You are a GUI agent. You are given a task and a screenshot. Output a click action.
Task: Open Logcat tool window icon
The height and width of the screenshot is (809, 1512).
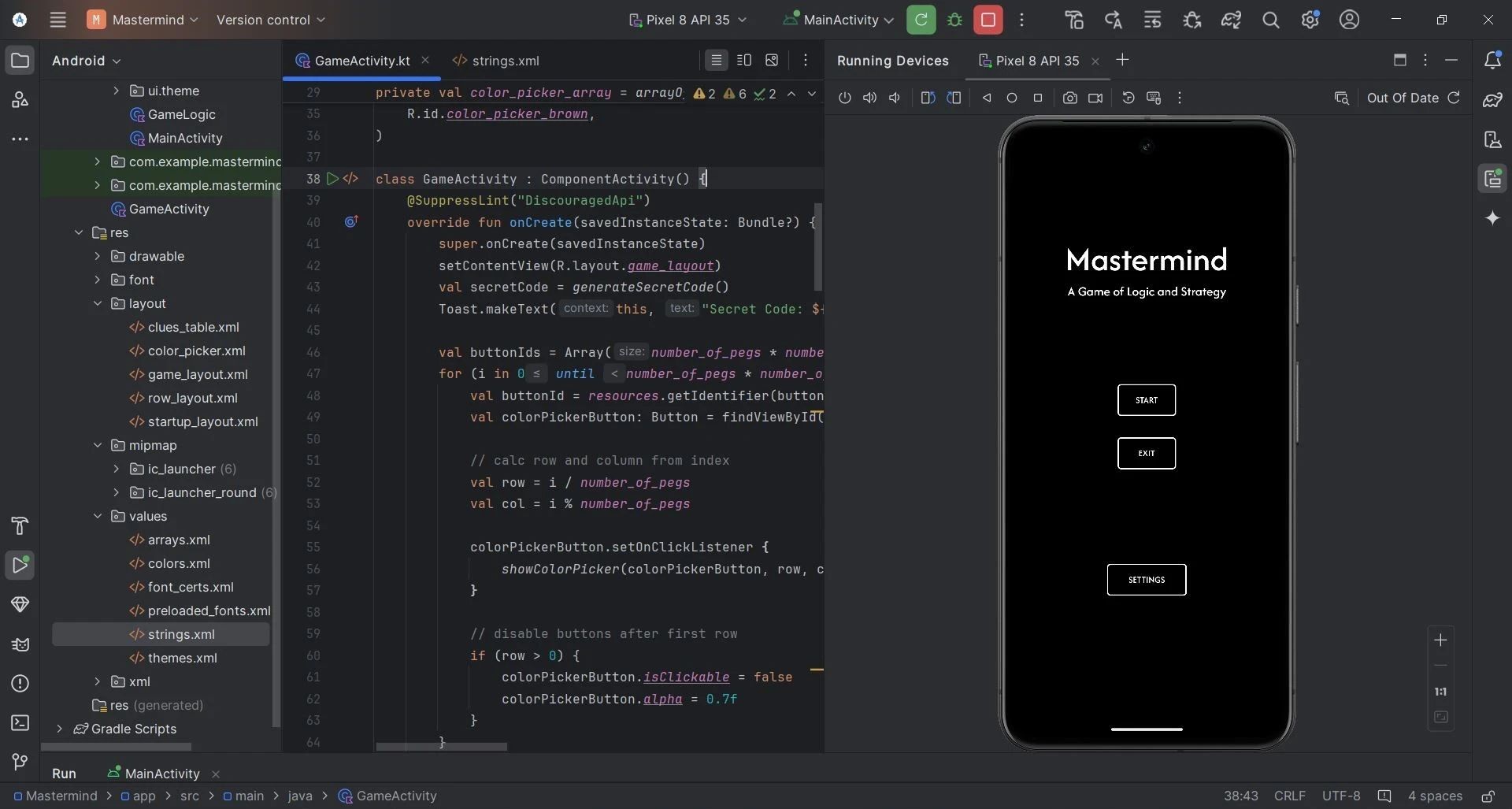(20, 644)
